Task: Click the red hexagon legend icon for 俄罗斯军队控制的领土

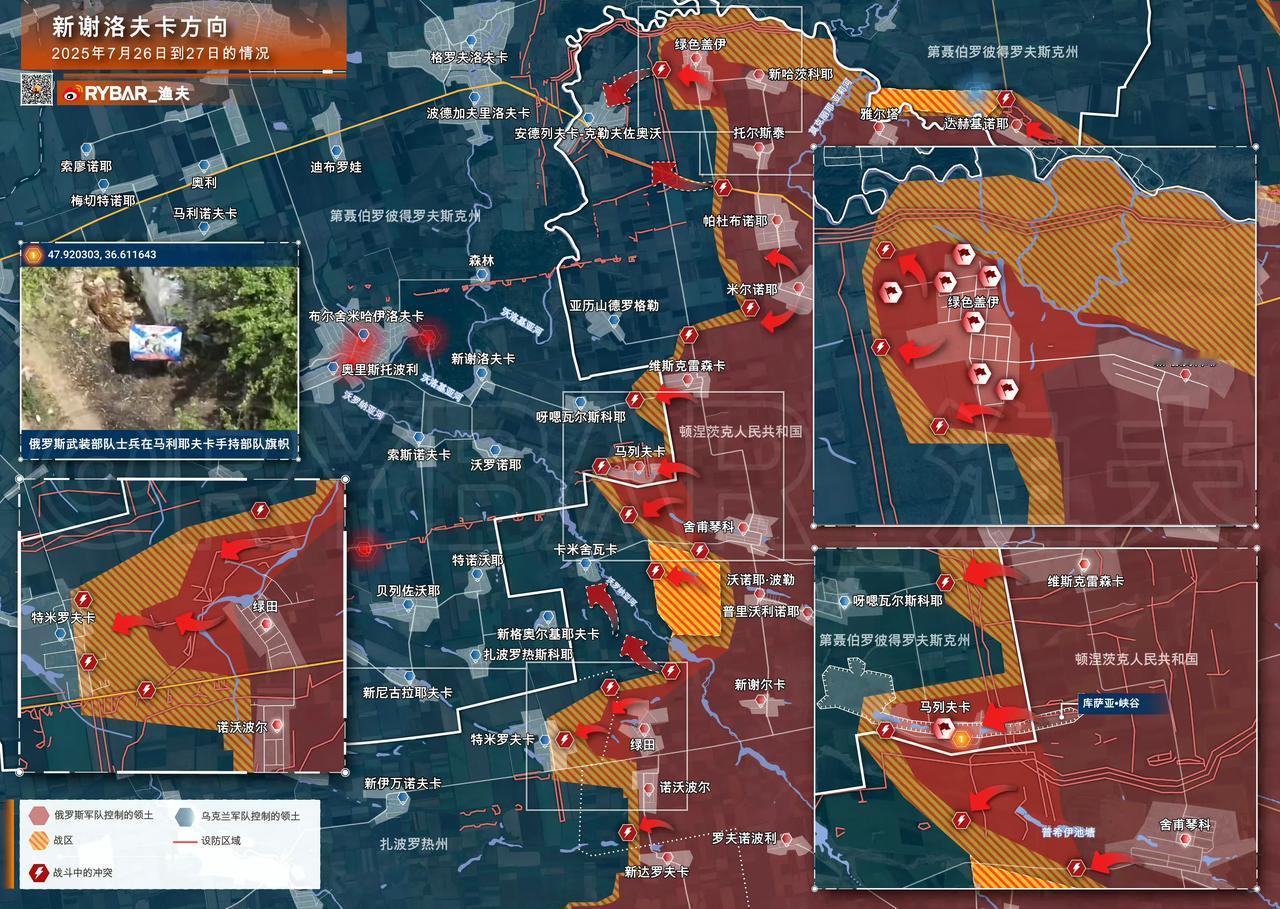Action: tap(38, 816)
